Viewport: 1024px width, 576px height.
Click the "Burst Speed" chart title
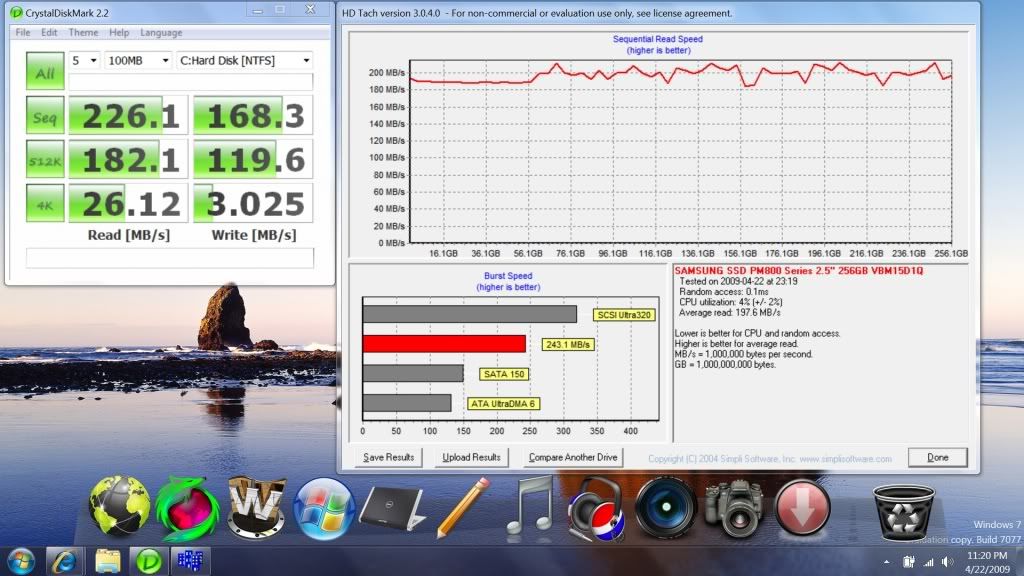(508, 276)
